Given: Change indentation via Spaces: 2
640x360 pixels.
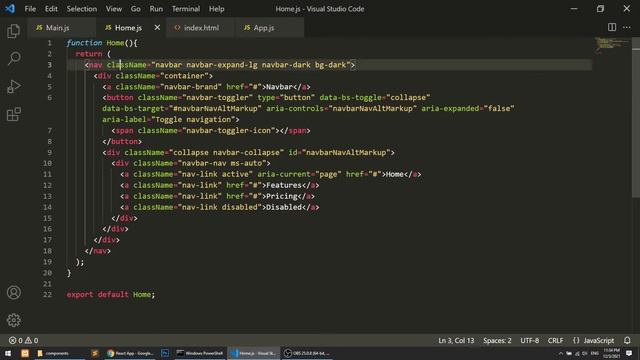Looking at the screenshot, I should coord(497,340).
